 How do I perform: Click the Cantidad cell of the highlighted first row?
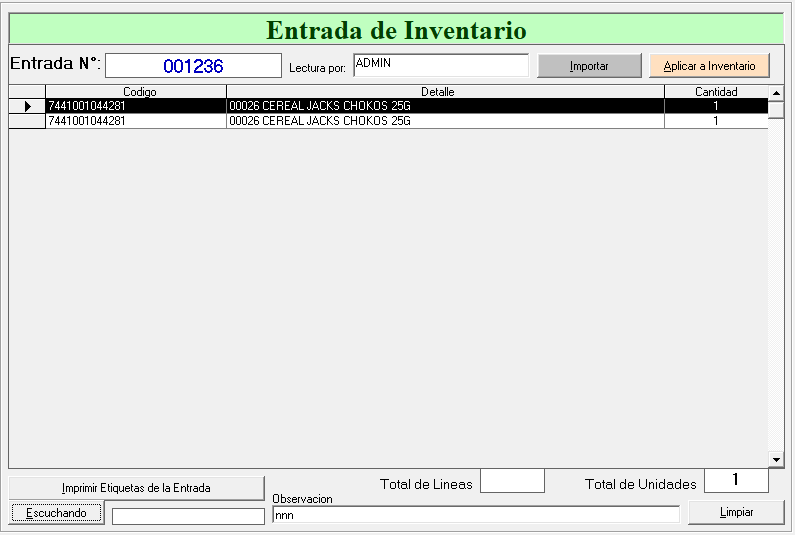716,106
